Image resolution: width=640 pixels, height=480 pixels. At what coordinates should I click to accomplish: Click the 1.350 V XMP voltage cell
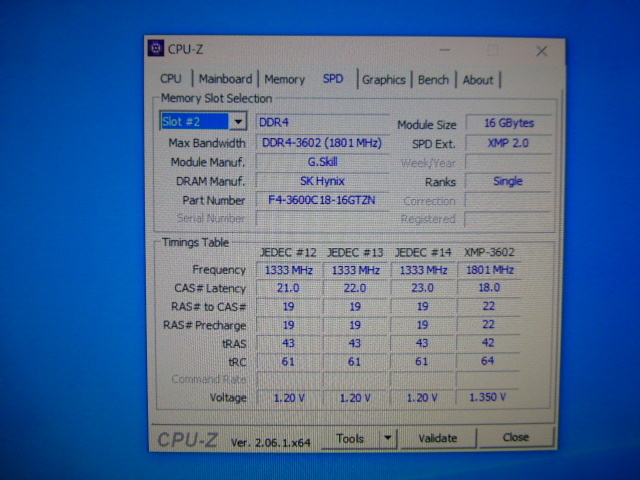pos(488,397)
